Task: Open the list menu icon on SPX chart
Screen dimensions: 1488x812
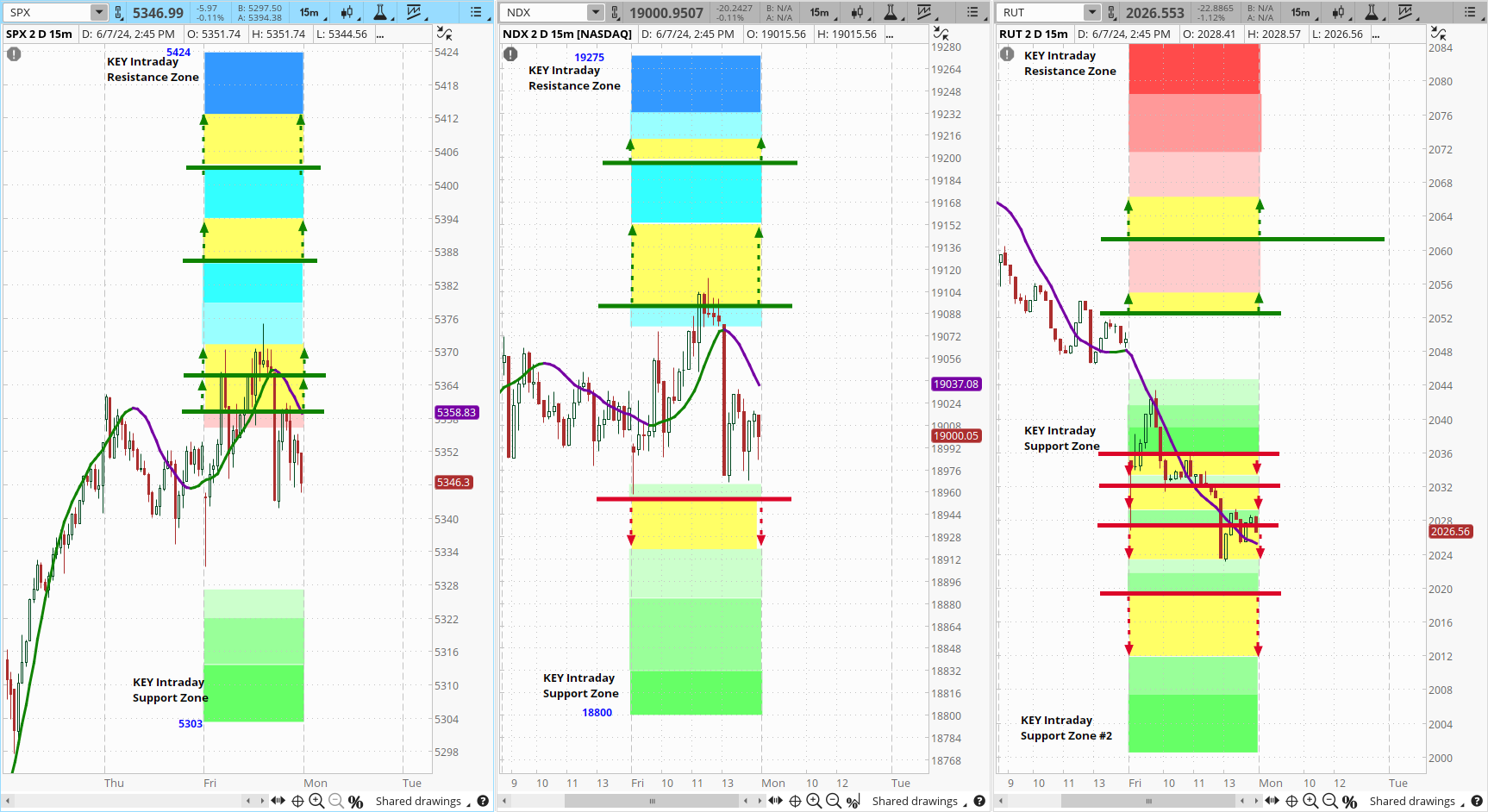Action: [x=477, y=12]
